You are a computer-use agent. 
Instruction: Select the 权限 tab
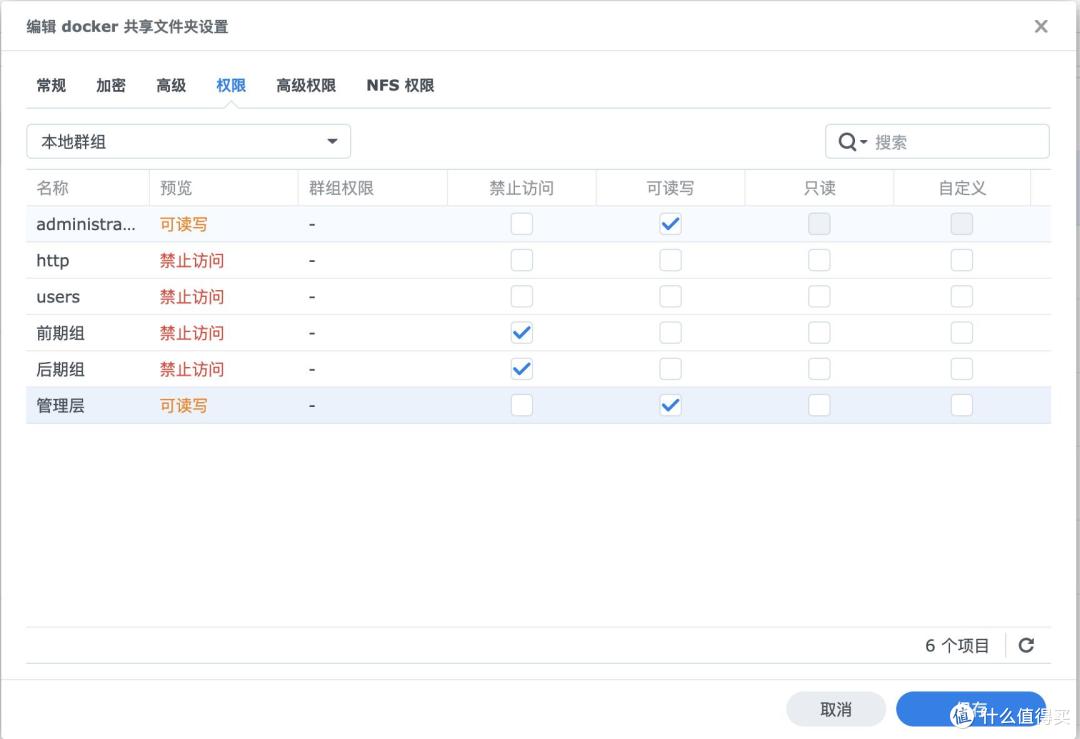pyautogui.click(x=231, y=85)
